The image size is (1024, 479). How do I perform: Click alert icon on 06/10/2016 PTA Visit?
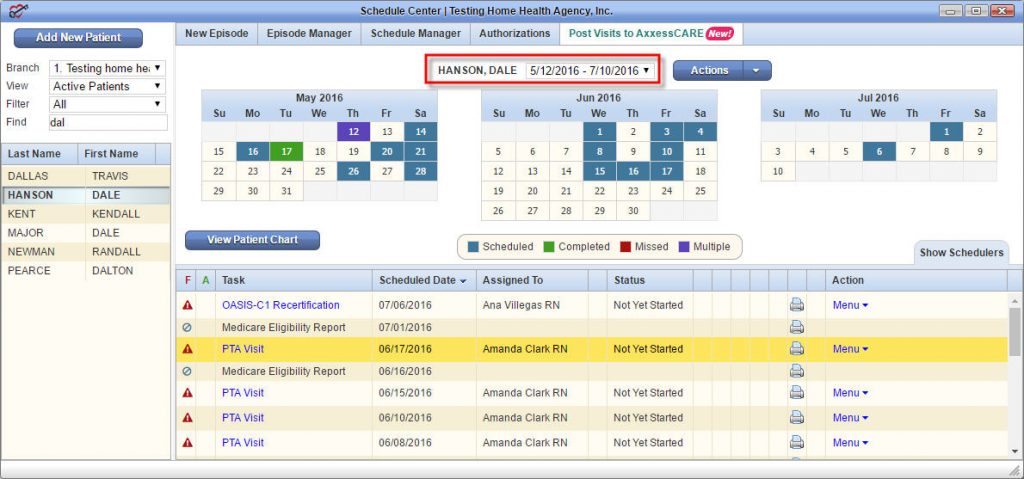tap(187, 418)
